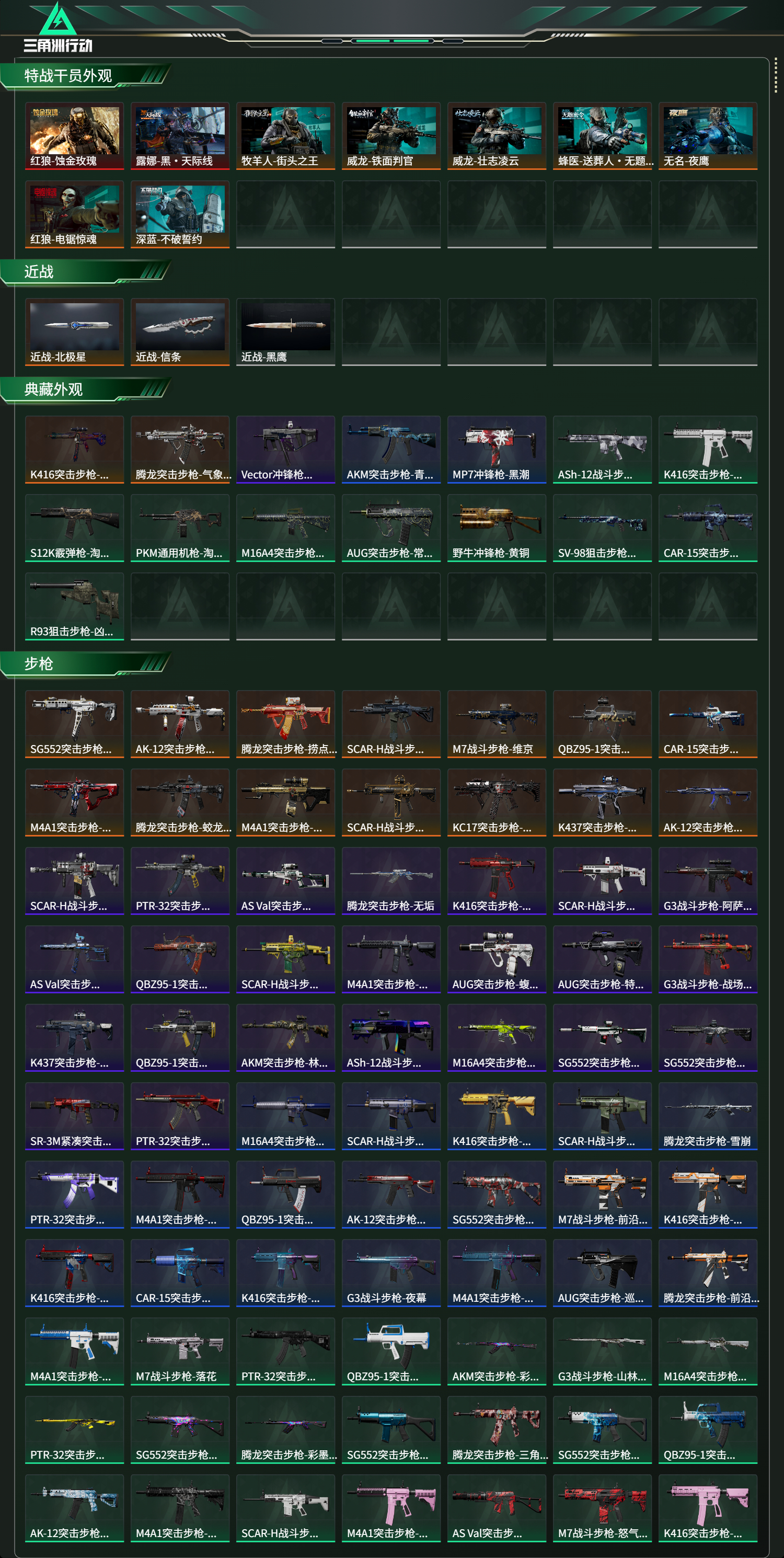
Task: Choose the 腾龙突击步枪-雪崩 rifle skin
Action: (x=708, y=1116)
